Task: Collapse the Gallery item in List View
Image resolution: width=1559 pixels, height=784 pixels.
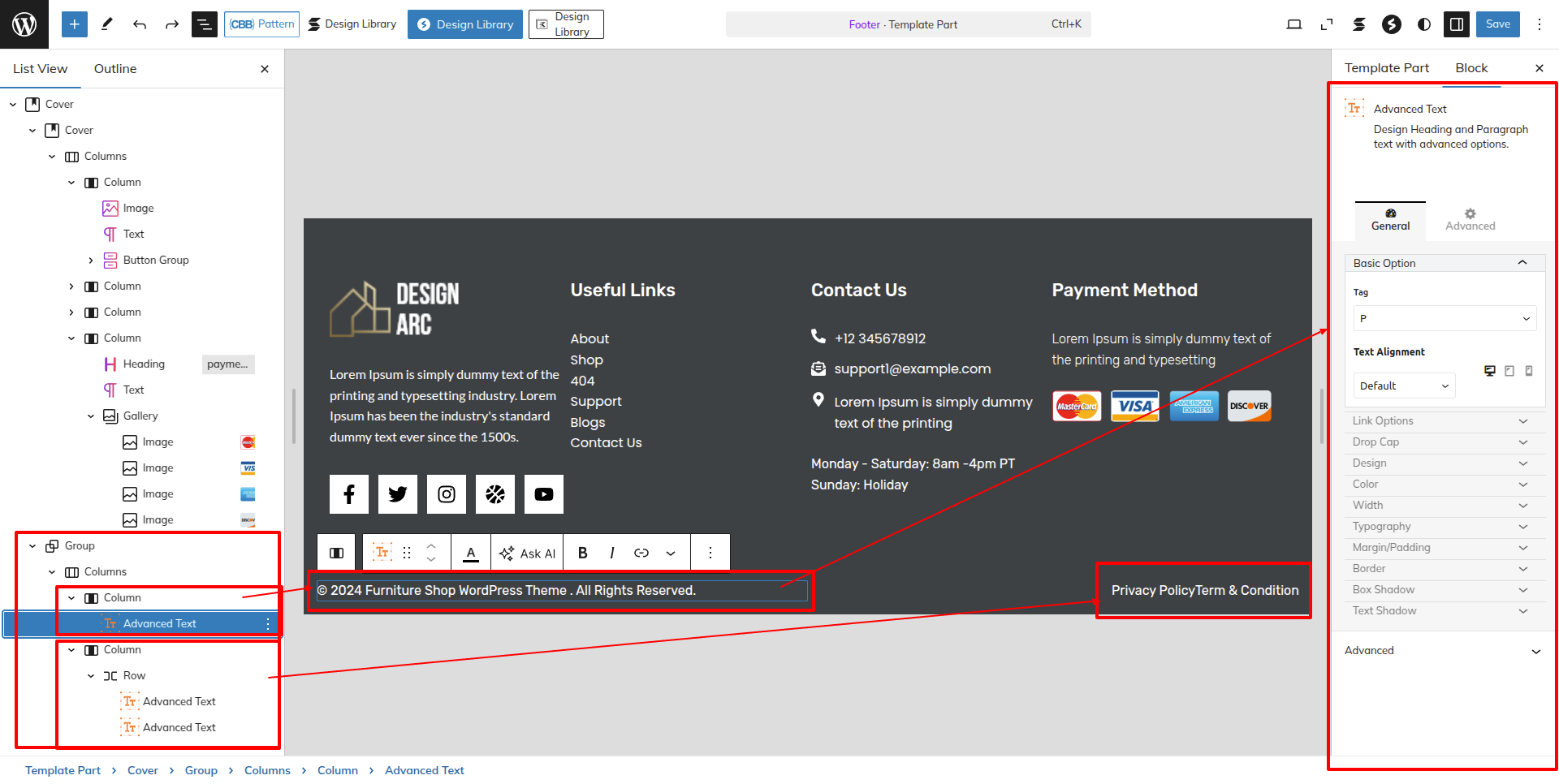Action: coord(91,416)
